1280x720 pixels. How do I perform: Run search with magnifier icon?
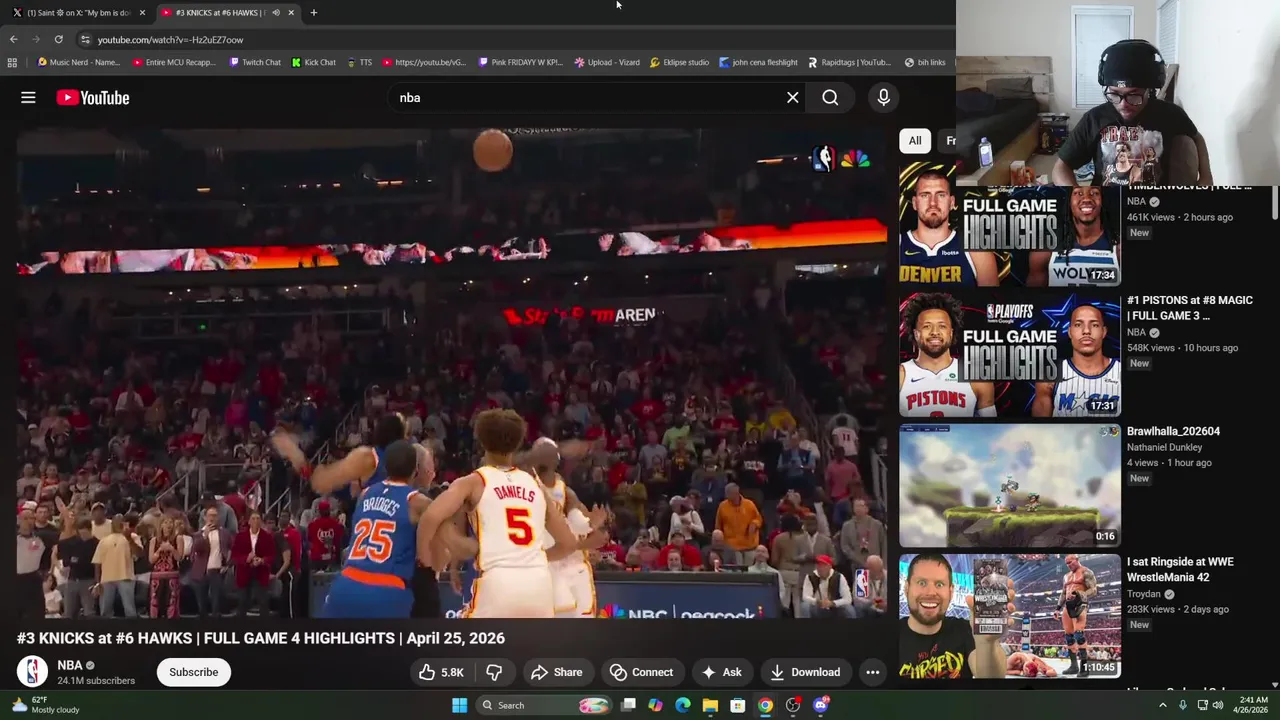point(830,98)
